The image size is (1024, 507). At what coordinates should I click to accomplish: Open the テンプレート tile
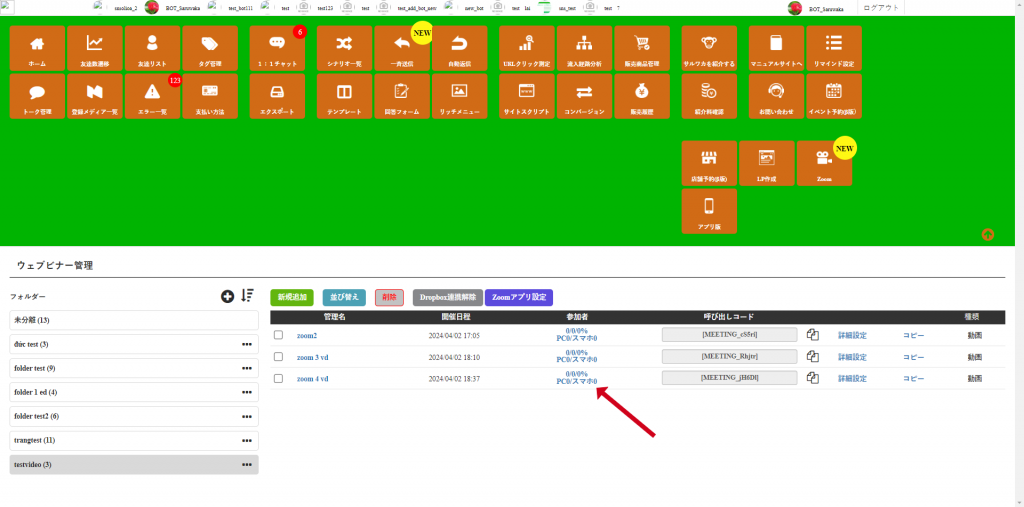pos(344,96)
